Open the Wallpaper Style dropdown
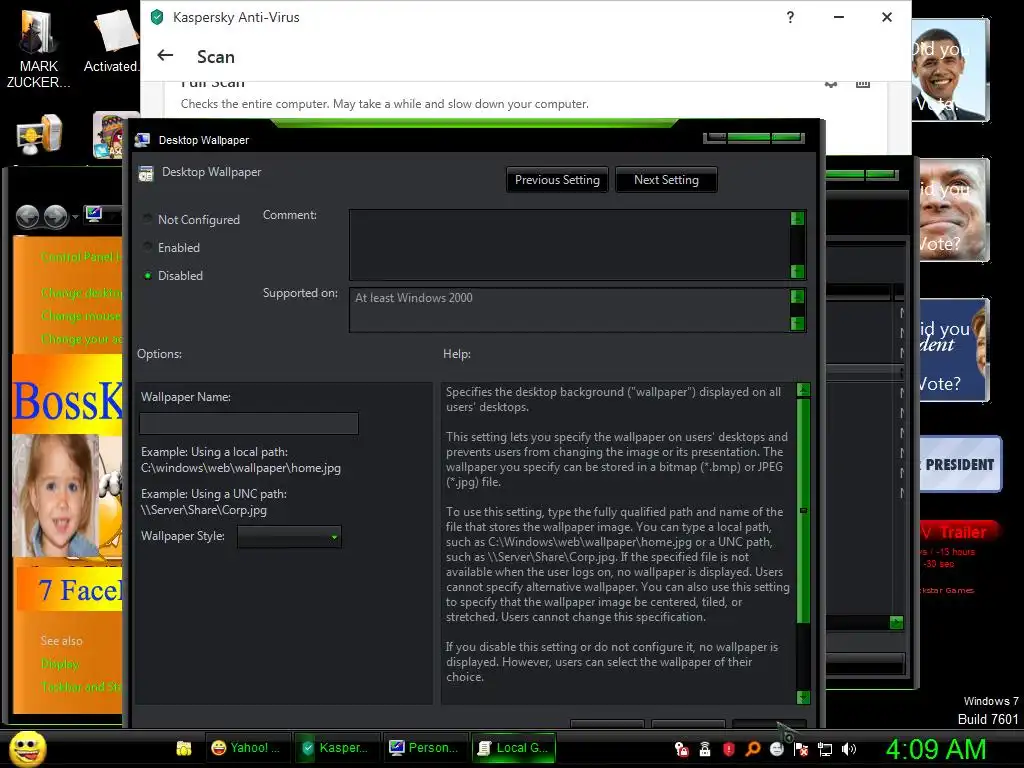The height and width of the screenshot is (768, 1024). [x=289, y=537]
